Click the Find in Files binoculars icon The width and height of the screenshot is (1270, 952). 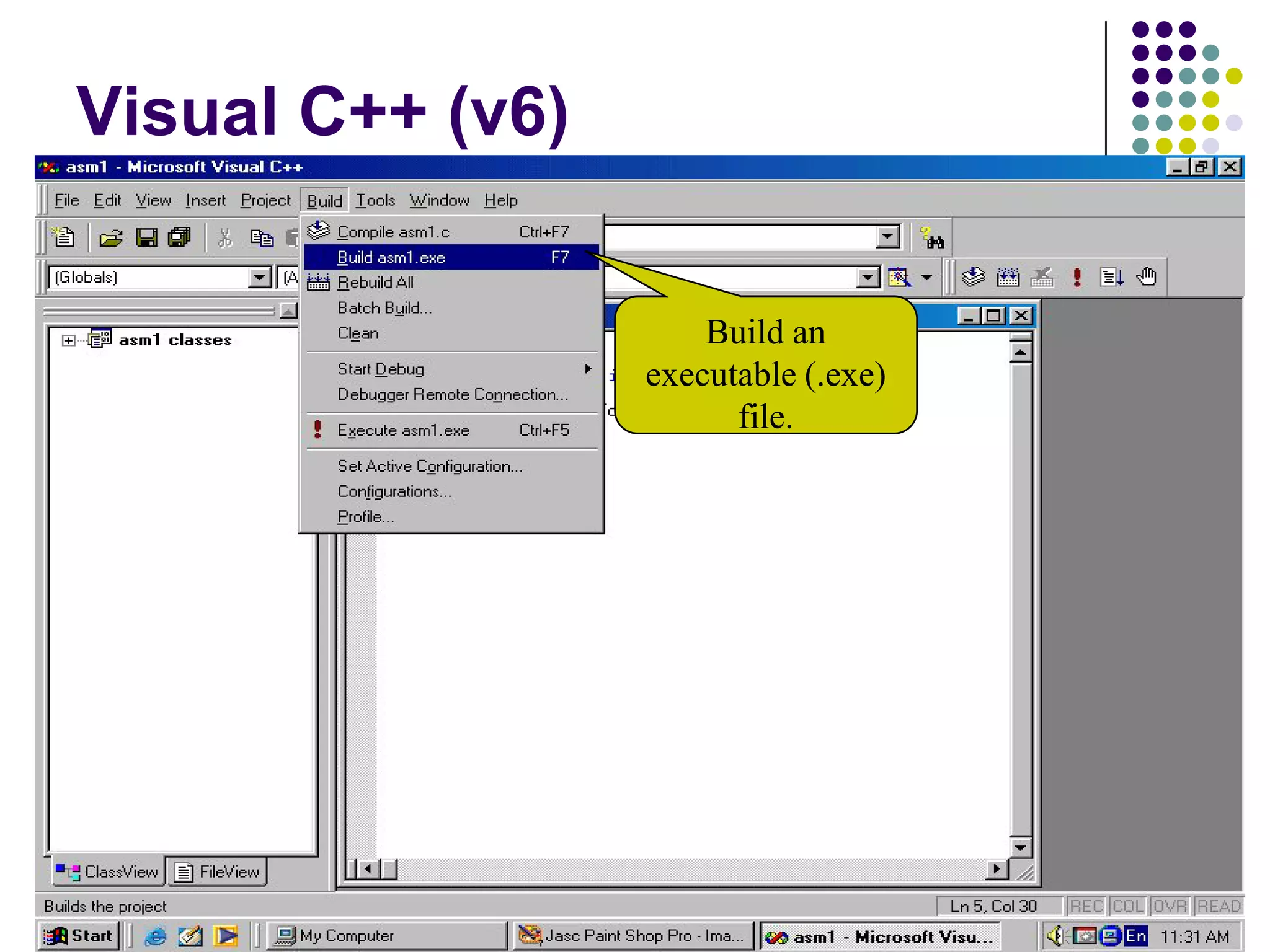(932, 237)
